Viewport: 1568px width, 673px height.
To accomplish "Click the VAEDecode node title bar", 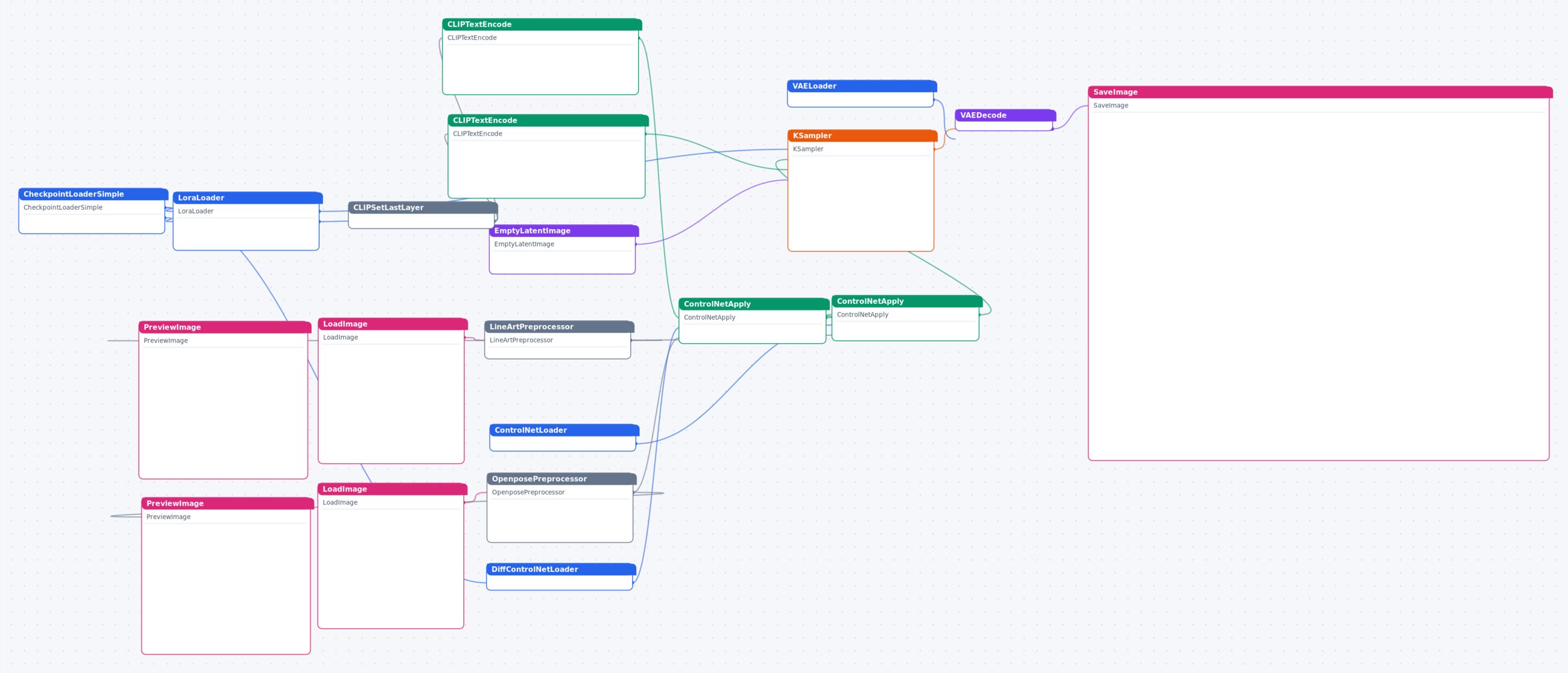I will [x=1005, y=115].
